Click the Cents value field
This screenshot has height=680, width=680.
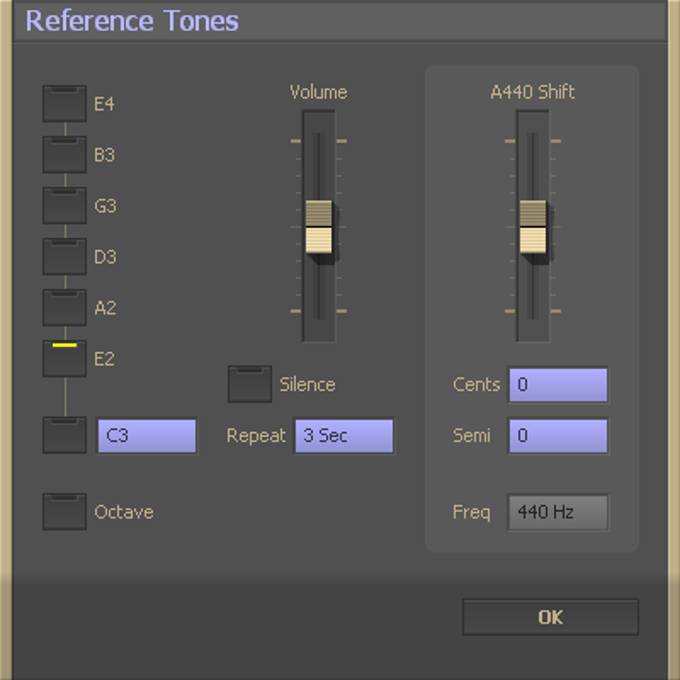557,385
